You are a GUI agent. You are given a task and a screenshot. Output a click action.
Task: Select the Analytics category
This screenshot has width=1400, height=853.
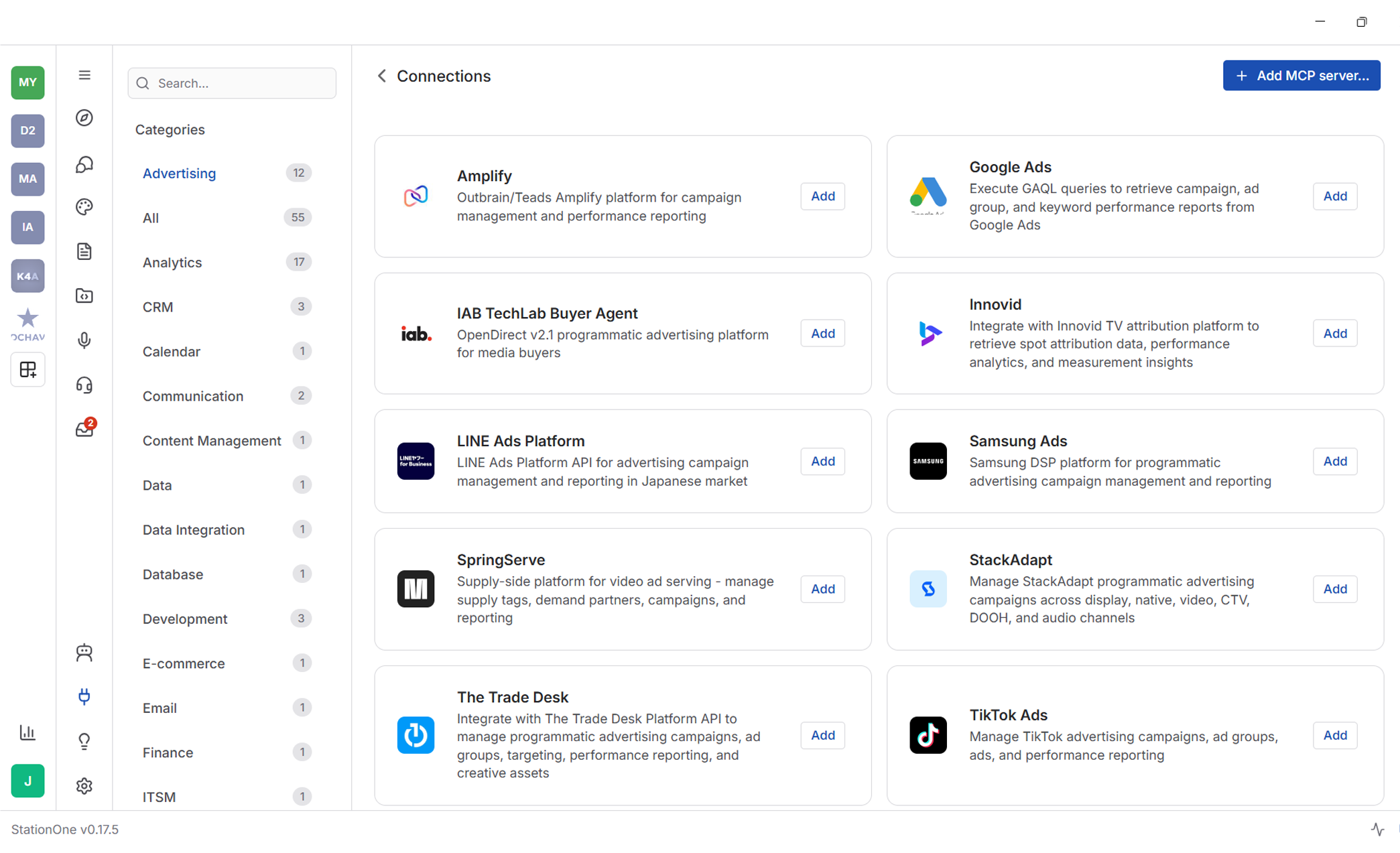pyautogui.click(x=172, y=263)
